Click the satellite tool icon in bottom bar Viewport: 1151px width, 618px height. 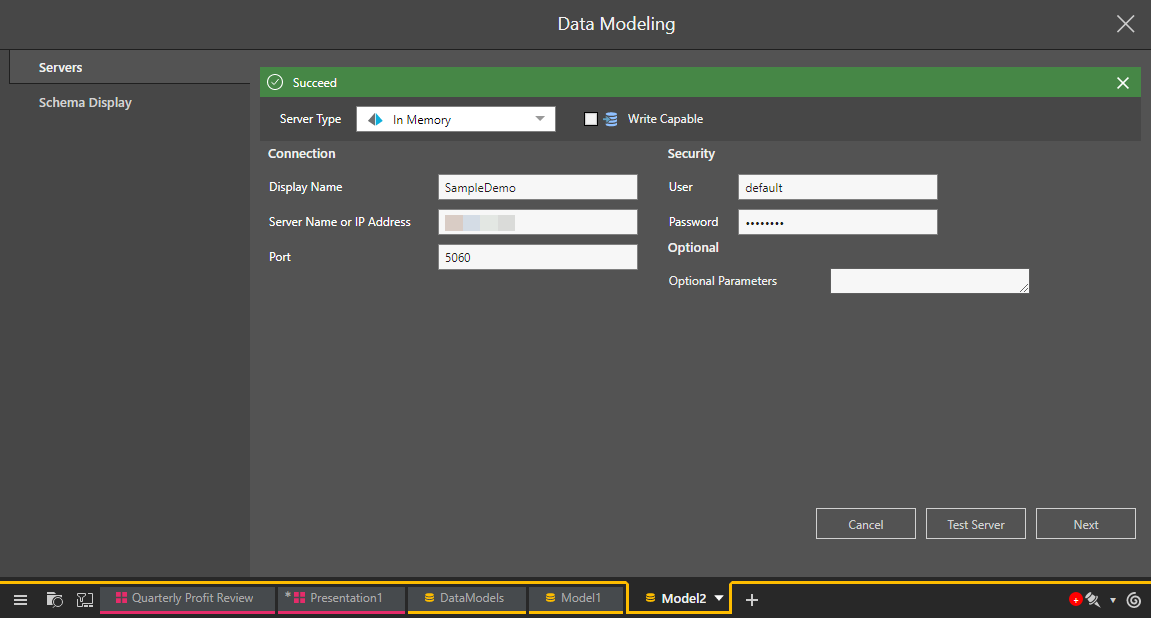(x=1093, y=600)
